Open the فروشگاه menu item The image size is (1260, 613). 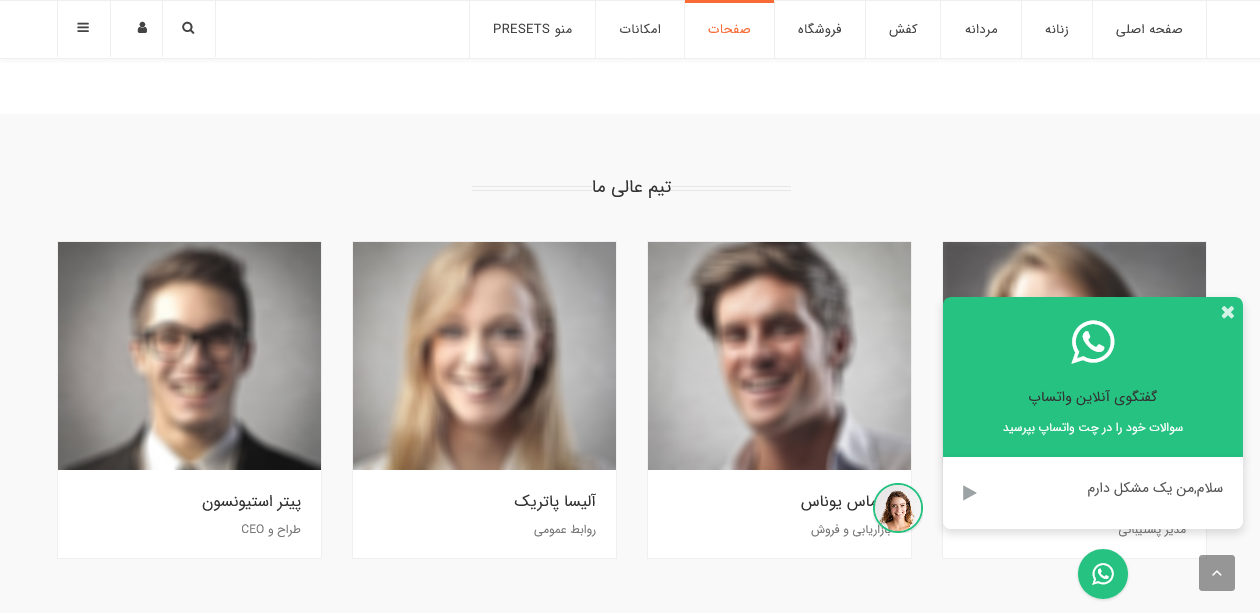820,29
